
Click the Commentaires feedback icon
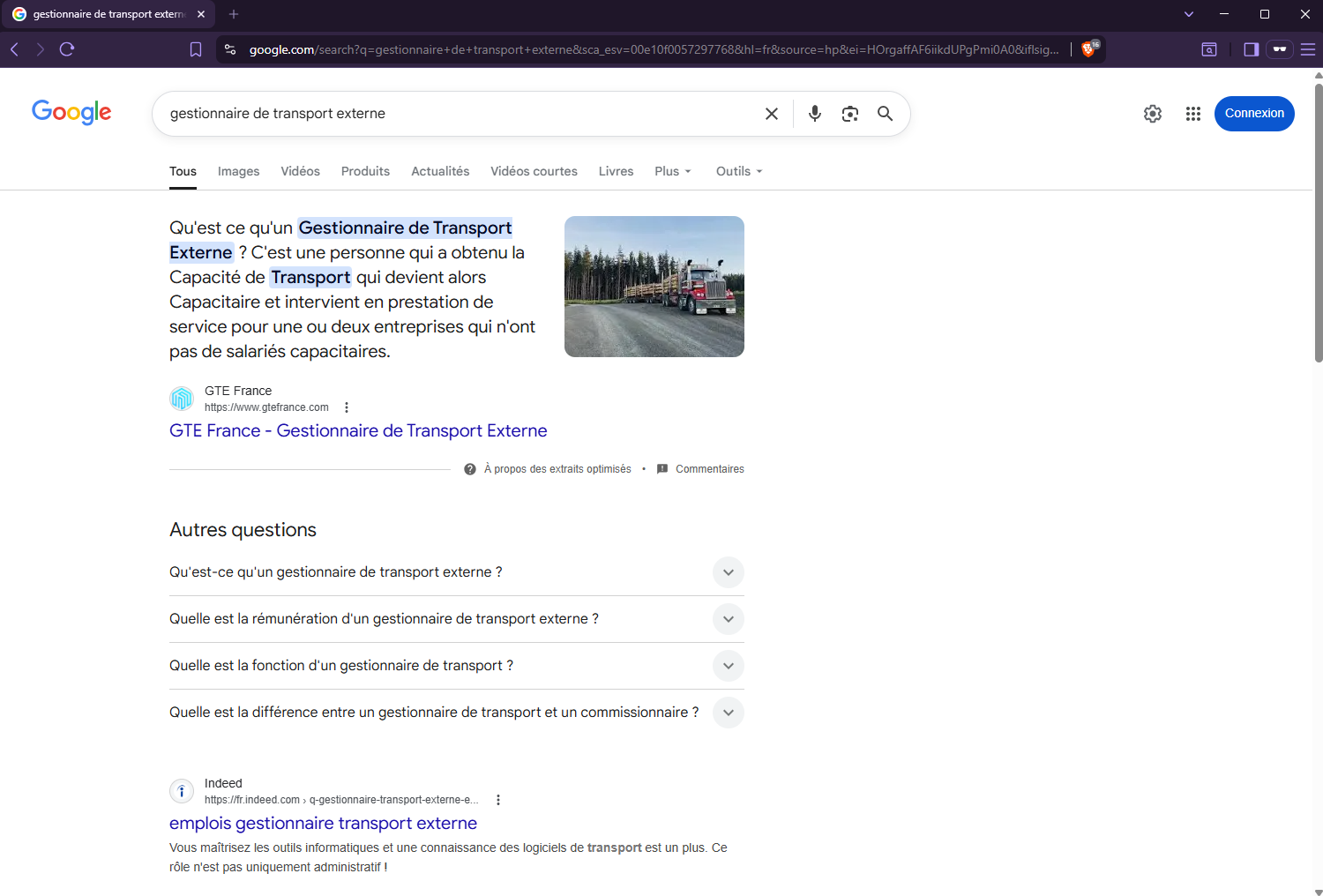point(662,469)
